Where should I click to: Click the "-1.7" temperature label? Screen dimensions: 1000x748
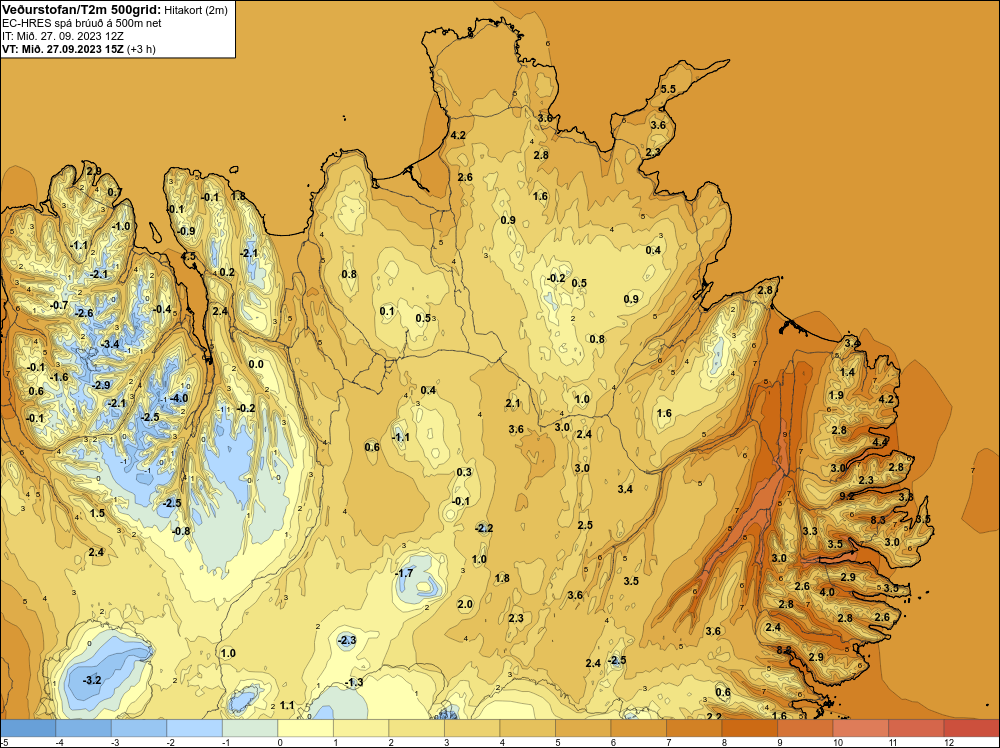[404, 573]
